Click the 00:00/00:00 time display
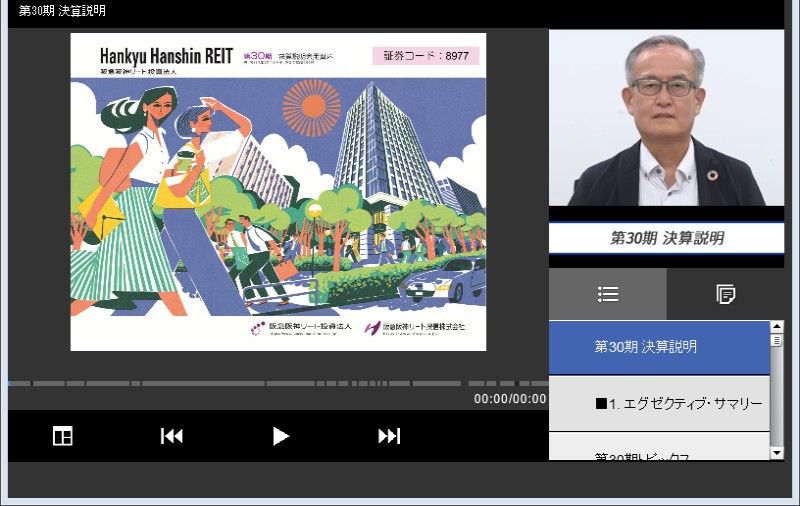The width and height of the screenshot is (800, 506). [x=510, y=399]
